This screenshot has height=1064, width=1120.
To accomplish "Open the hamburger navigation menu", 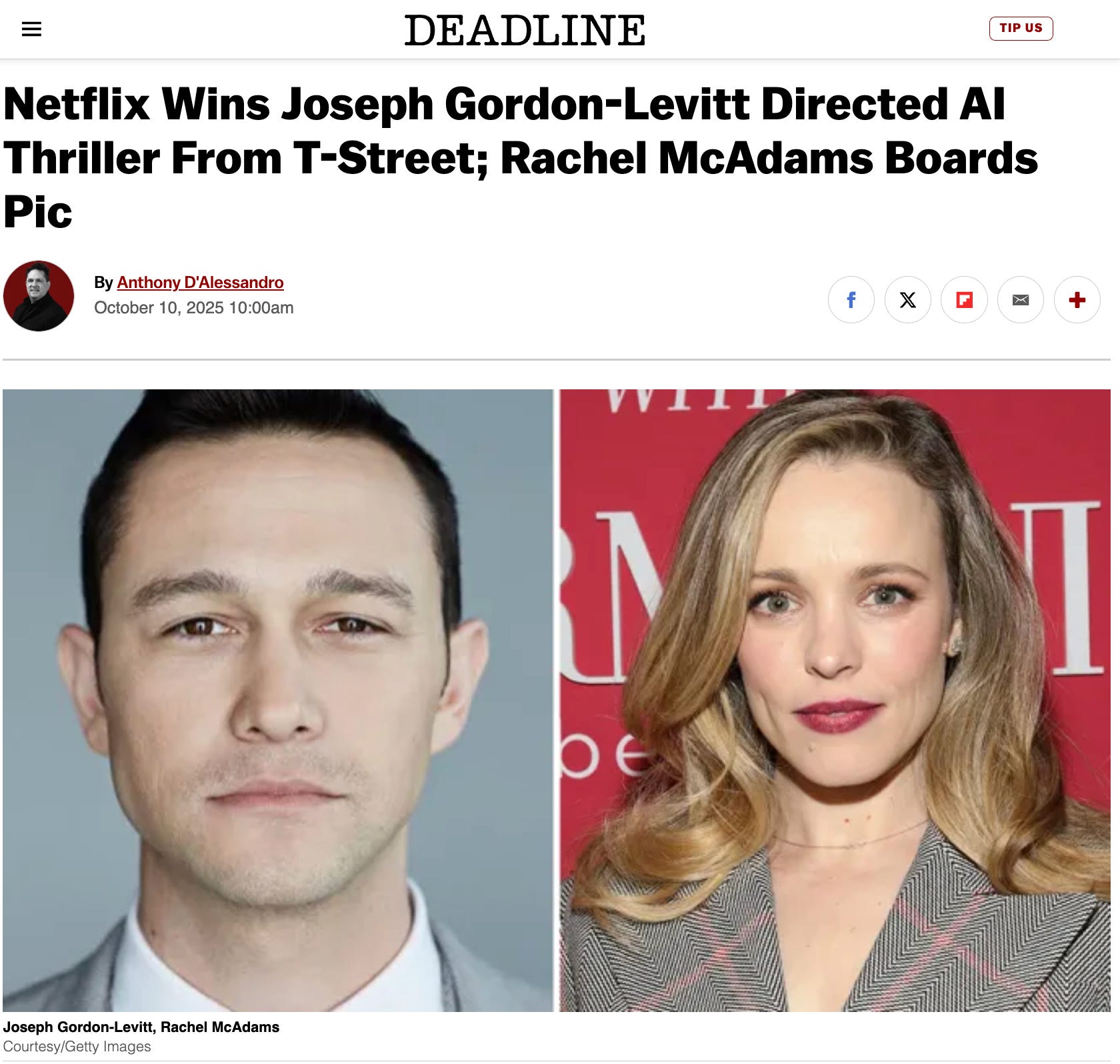I will click(31, 29).
